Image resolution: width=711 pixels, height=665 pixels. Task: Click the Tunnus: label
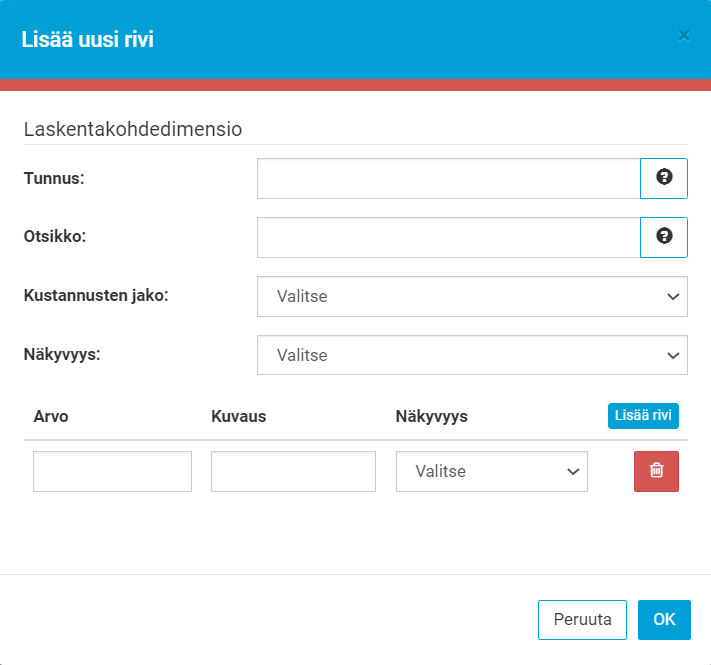coord(54,178)
